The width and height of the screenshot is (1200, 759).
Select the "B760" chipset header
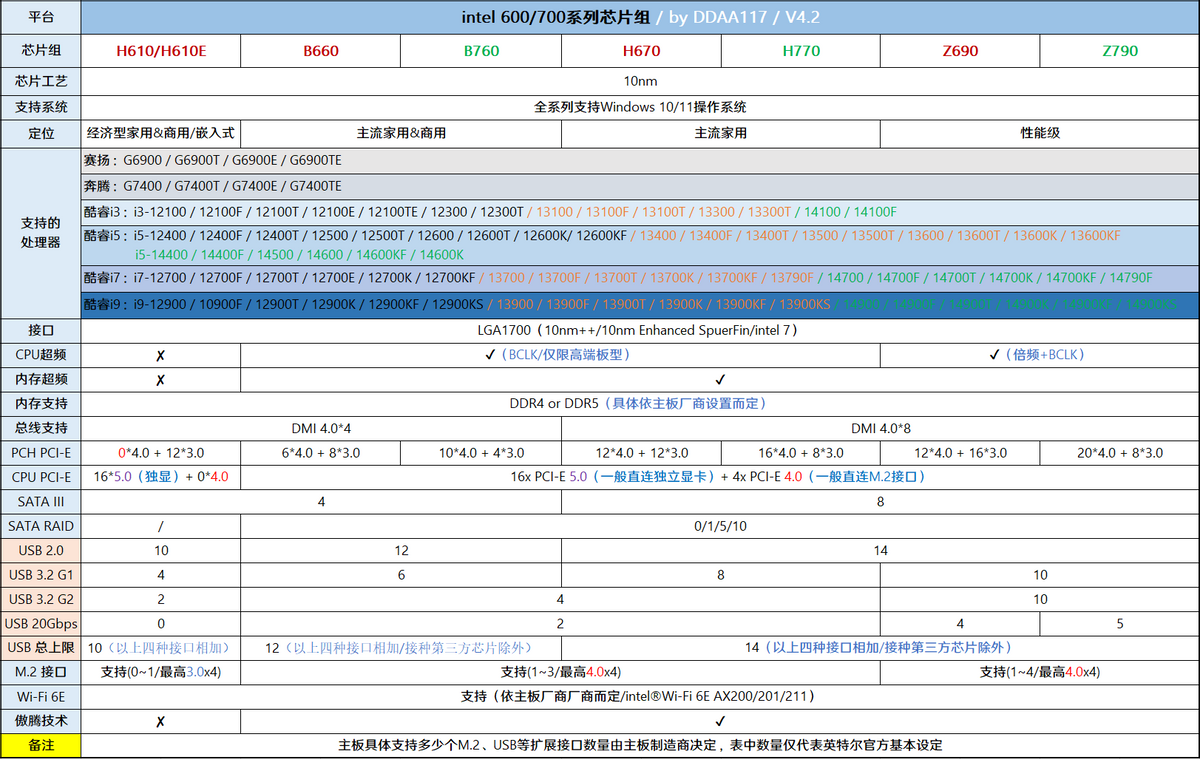[x=481, y=50]
